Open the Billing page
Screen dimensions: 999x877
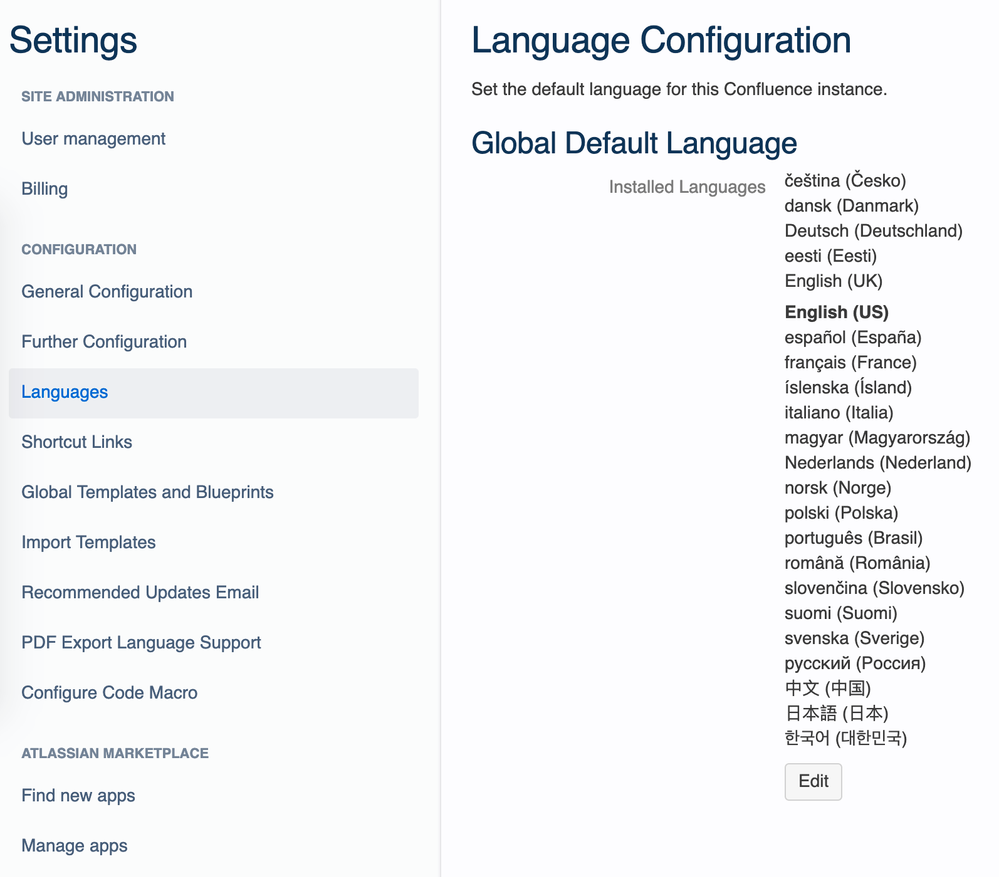coord(45,189)
